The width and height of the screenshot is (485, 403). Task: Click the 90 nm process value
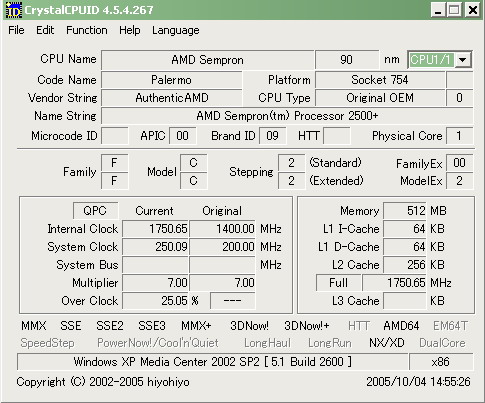pos(347,60)
